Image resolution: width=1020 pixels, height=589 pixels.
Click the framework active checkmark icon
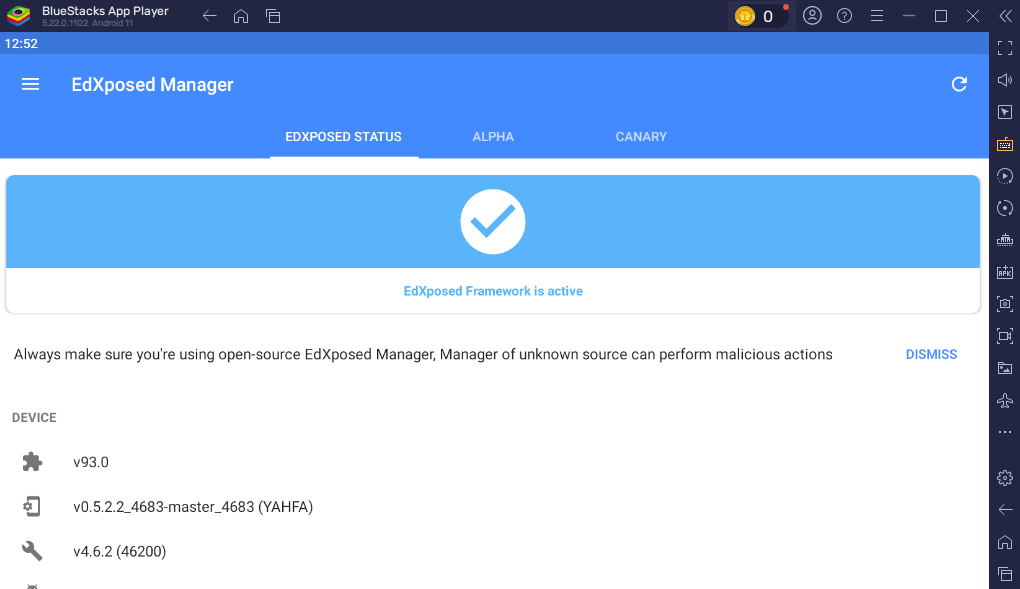(x=493, y=222)
